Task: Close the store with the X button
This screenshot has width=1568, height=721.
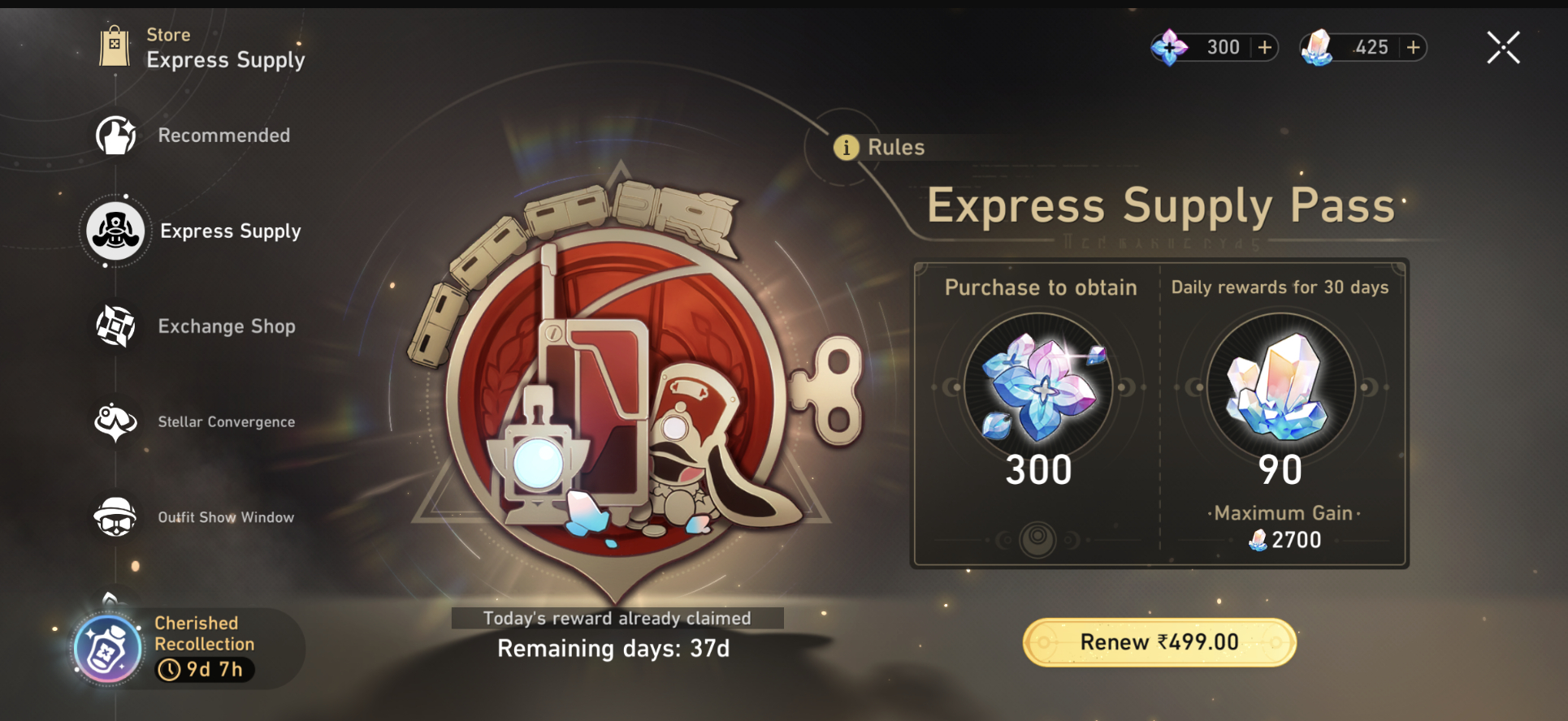Action: (1503, 48)
